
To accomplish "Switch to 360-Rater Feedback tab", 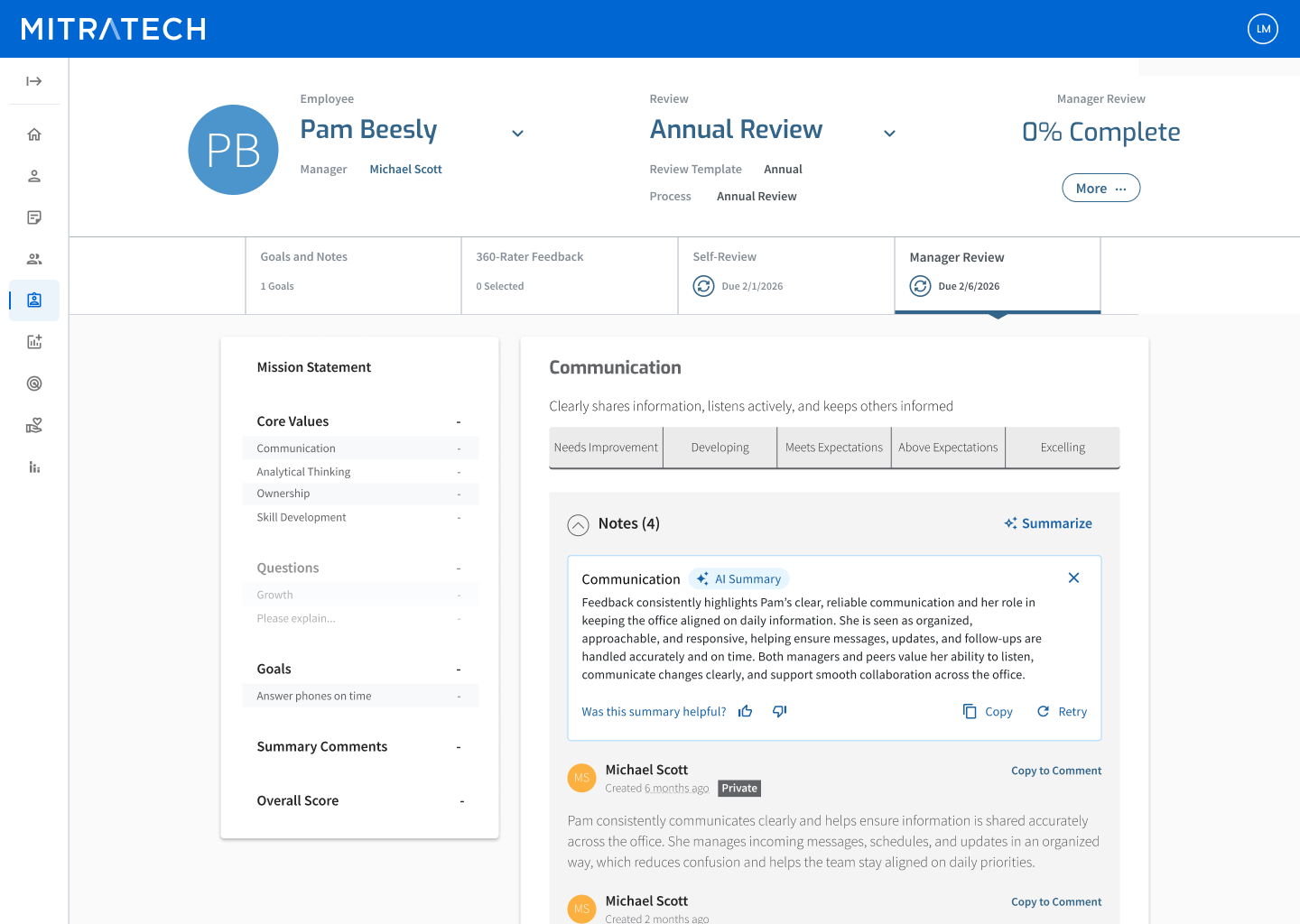I will (570, 275).
